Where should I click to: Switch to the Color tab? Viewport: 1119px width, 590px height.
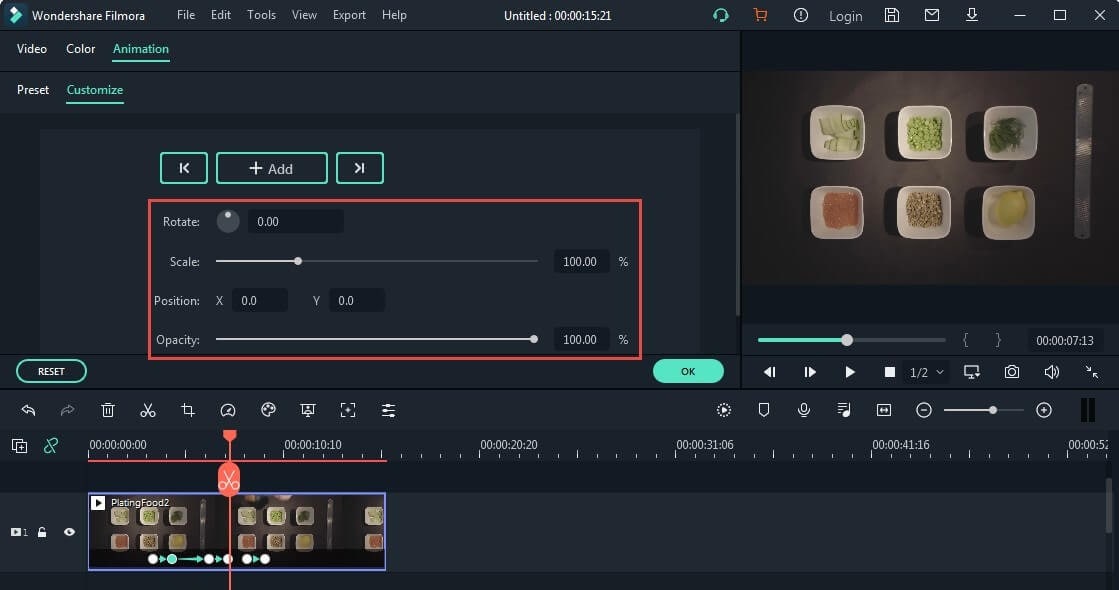click(81, 49)
